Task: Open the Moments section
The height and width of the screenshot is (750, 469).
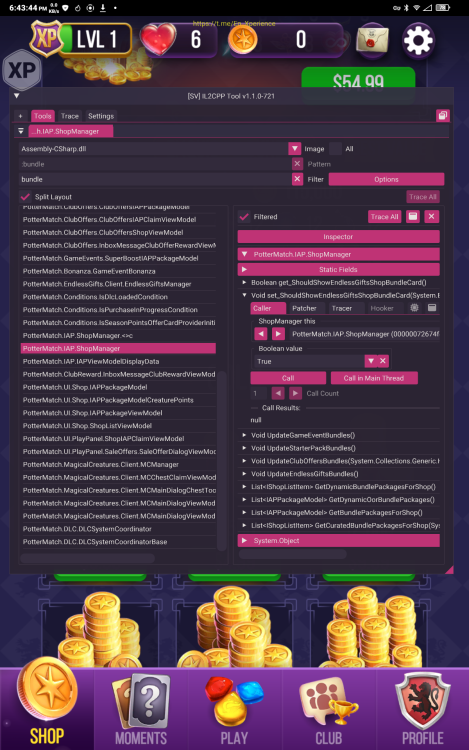Action: coord(141,709)
